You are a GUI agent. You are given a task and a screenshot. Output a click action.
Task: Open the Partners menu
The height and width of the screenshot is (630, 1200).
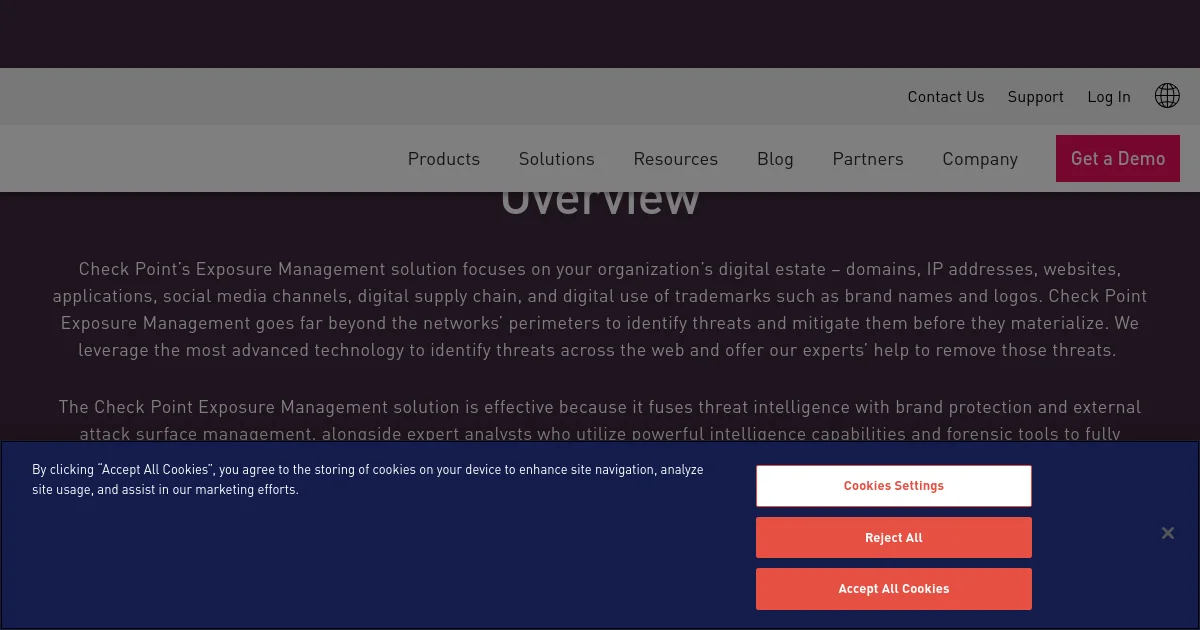868,159
